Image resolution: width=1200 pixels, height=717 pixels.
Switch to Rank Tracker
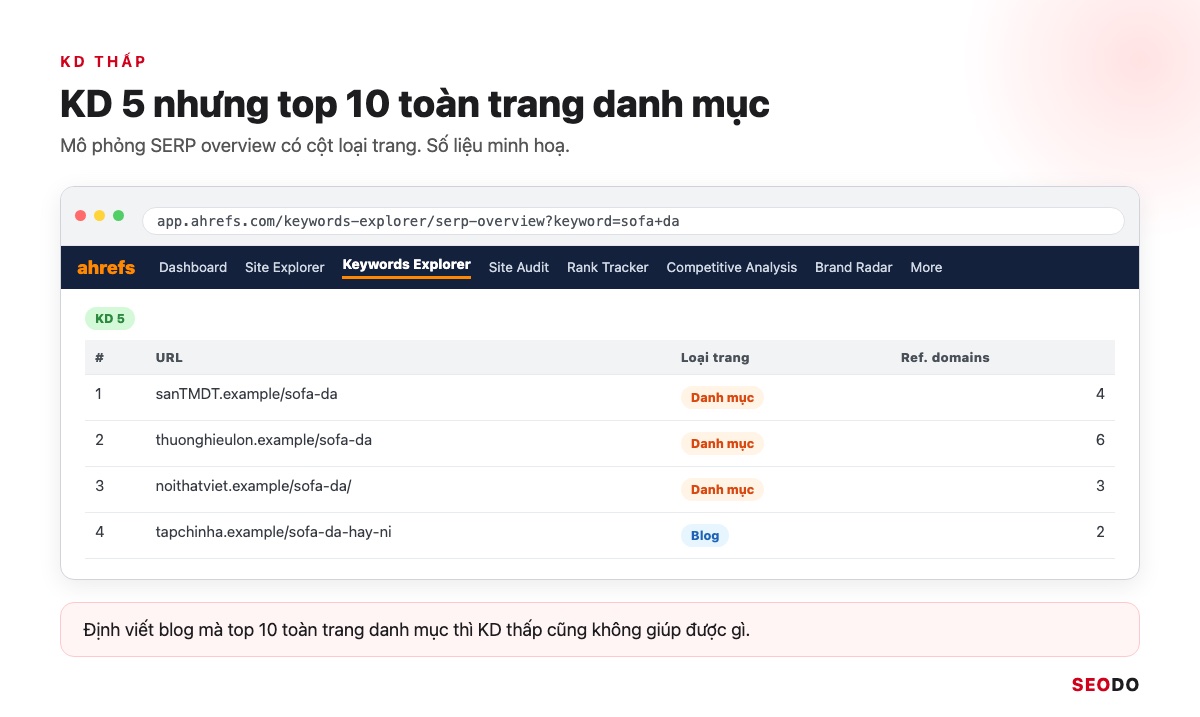(608, 267)
